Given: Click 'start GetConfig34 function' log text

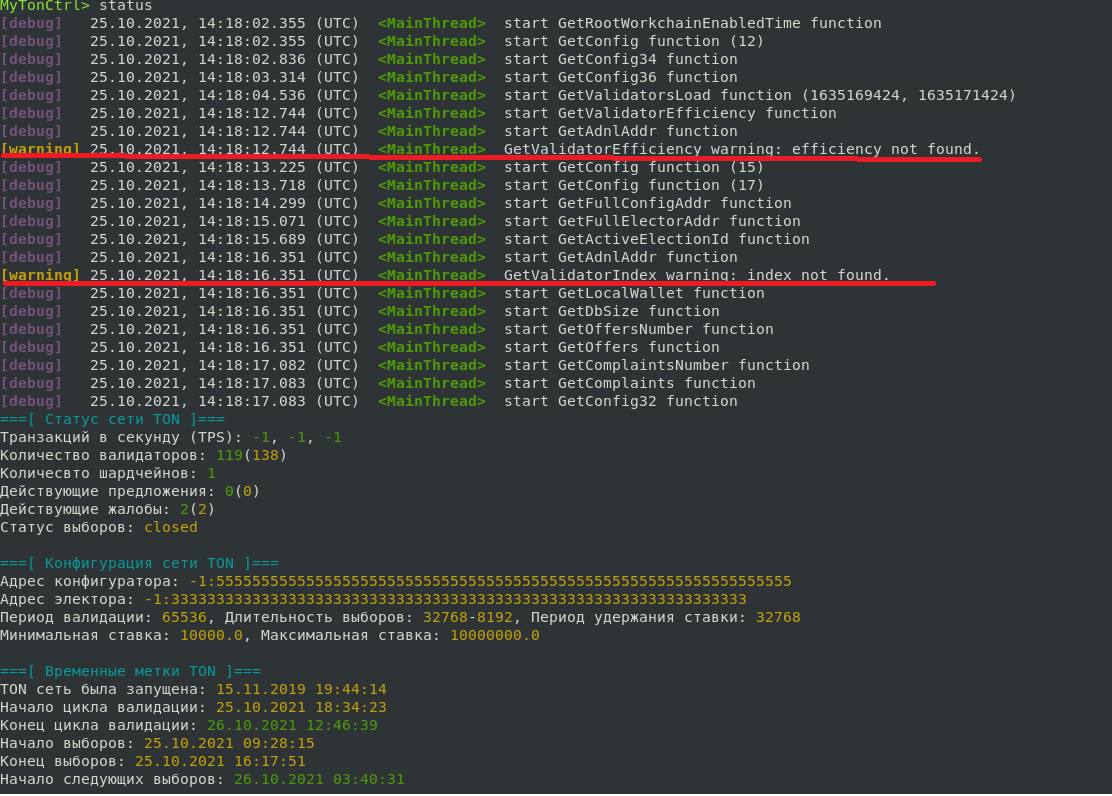Looking at the screenshot, I should 621,60.
